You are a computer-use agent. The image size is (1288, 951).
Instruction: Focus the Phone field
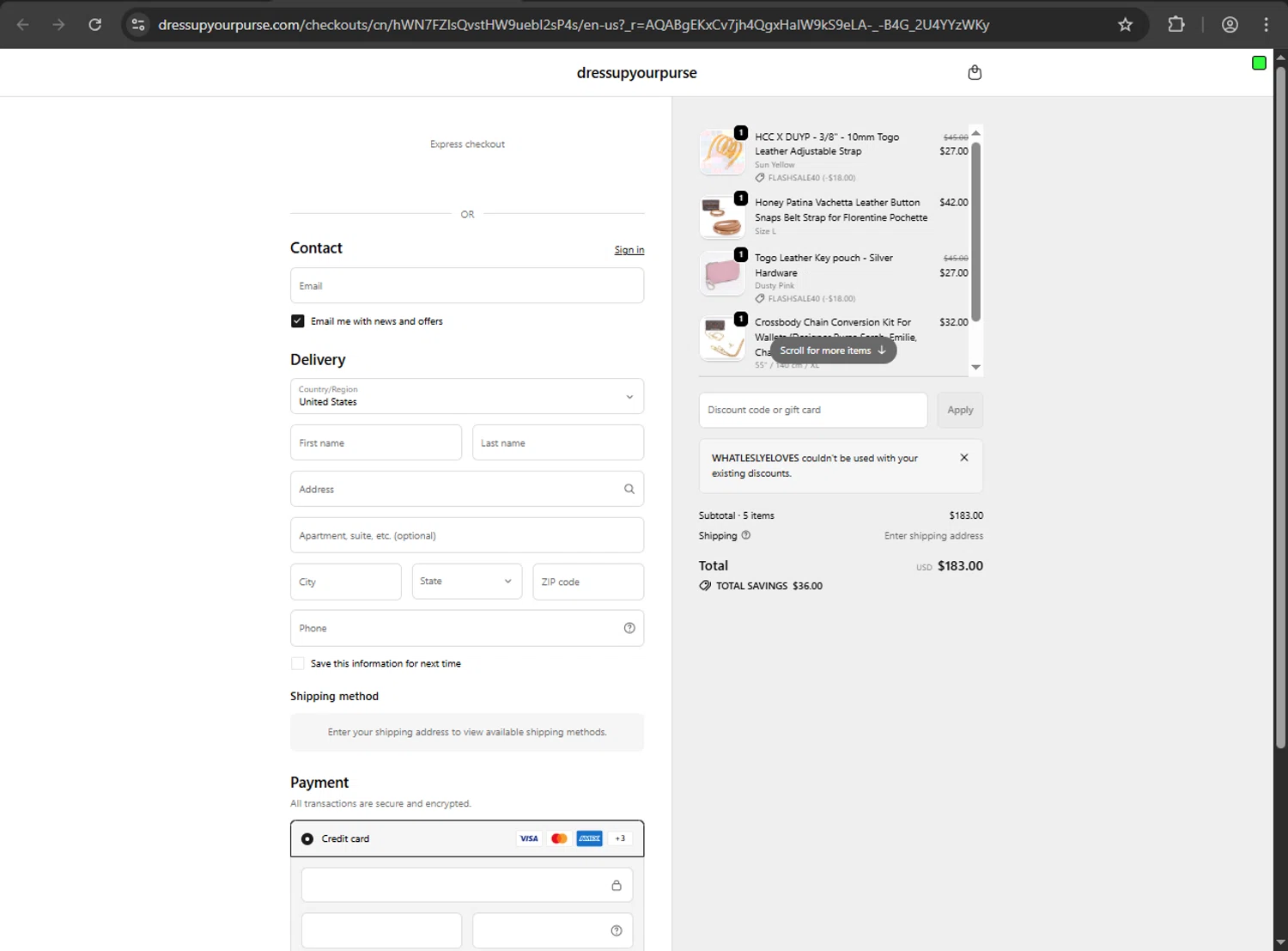coord(467,628)
